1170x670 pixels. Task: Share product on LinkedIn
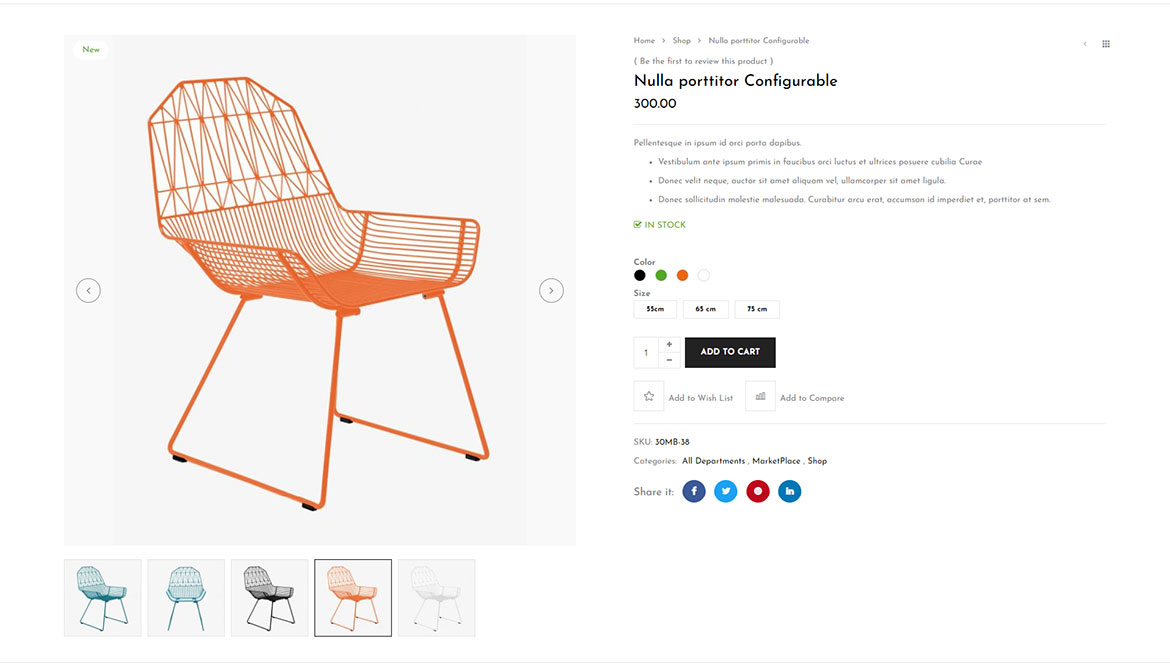click(x=789, y=491)
